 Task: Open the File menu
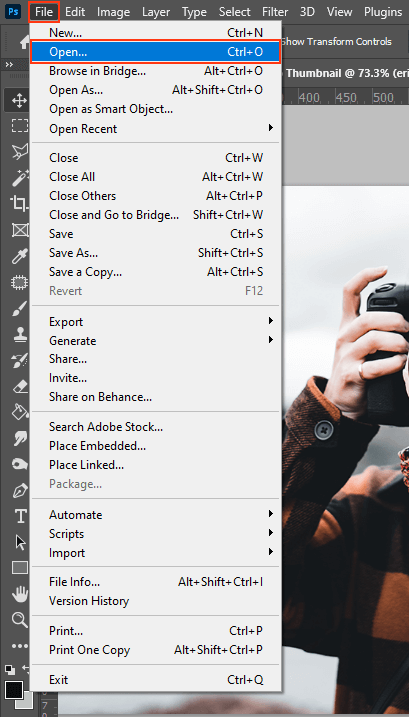click(44, 11)
